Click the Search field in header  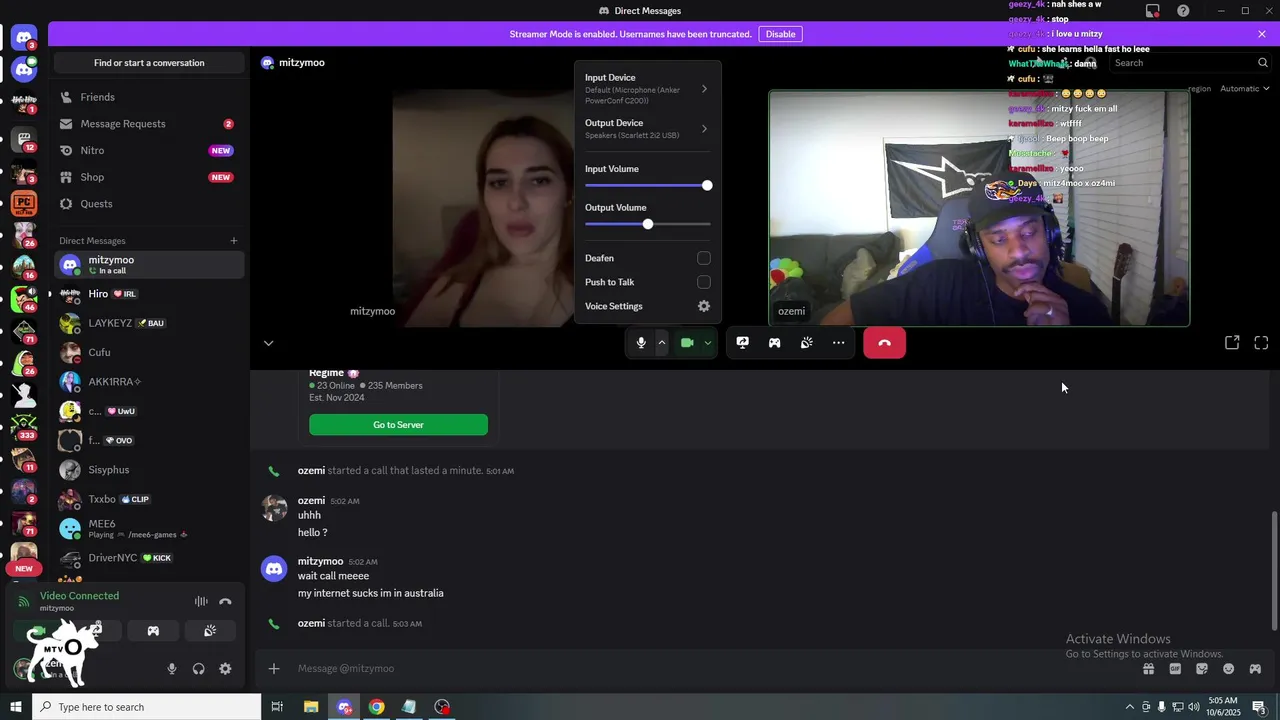pyautogui.click(x=1190, y=63)
